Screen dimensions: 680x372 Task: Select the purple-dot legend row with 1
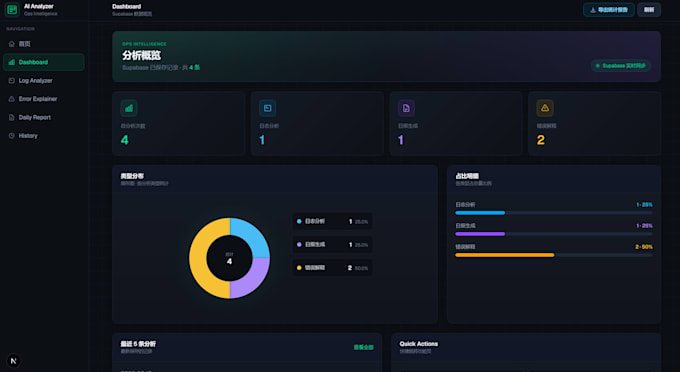pos(332,245)
